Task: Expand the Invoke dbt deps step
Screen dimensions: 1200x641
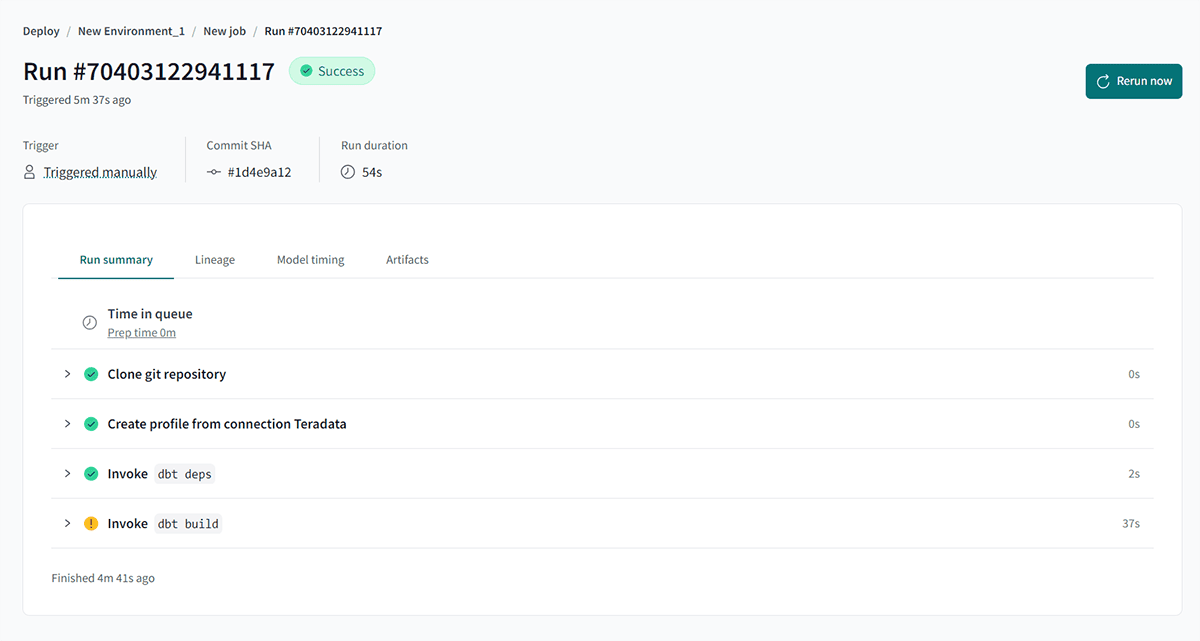Action: coord(67,474)
